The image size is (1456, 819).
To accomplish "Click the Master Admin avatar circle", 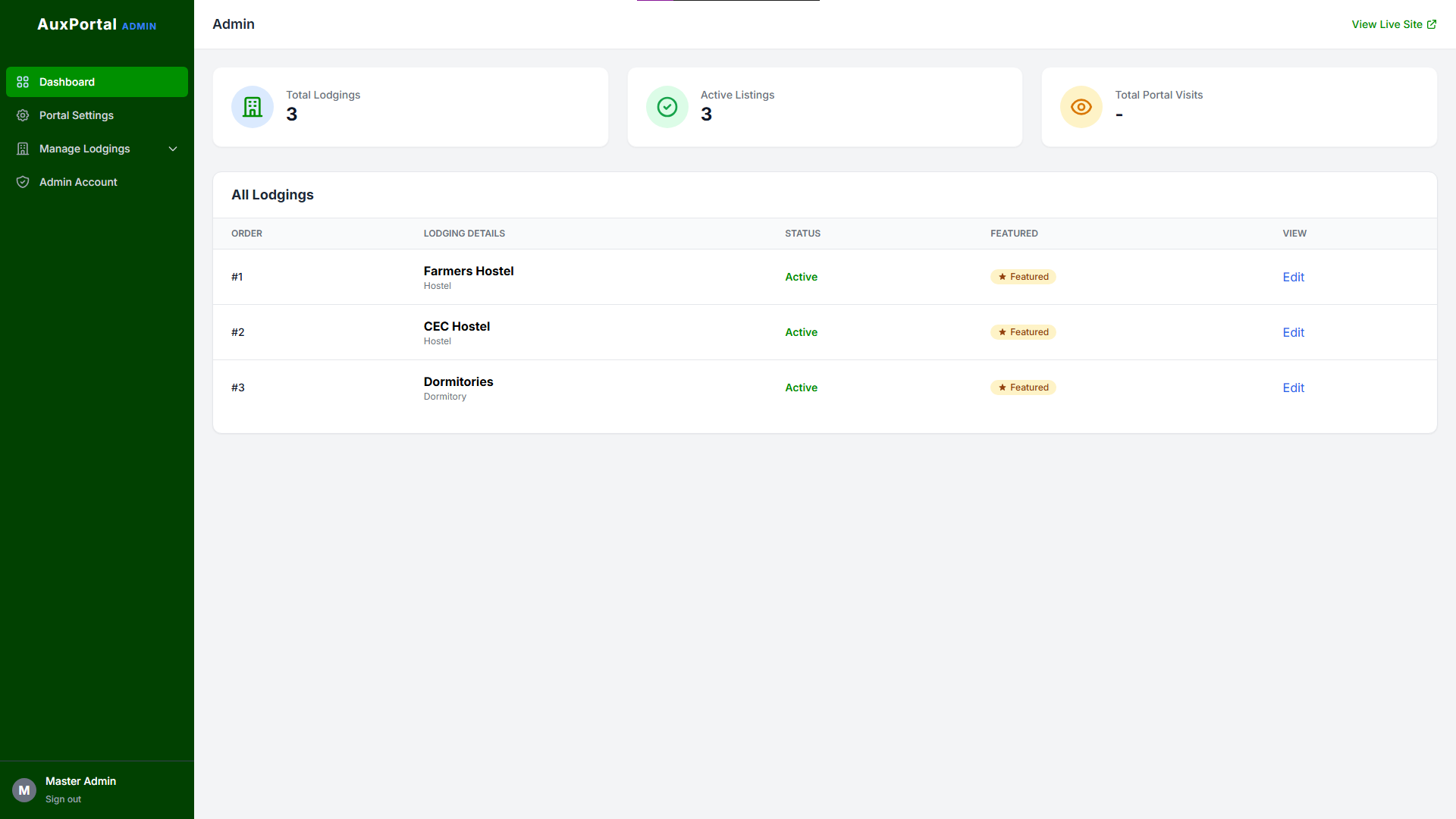I will [24, 790].
